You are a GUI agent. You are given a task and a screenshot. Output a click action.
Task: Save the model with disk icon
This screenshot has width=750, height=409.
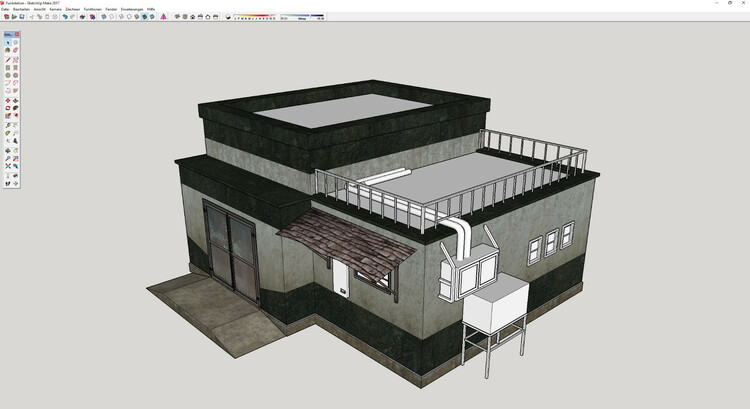point(22,17)
